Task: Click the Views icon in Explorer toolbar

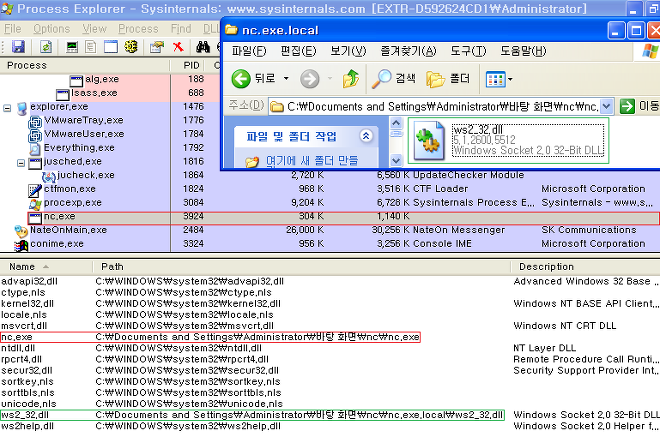Action: coord(495,79)
